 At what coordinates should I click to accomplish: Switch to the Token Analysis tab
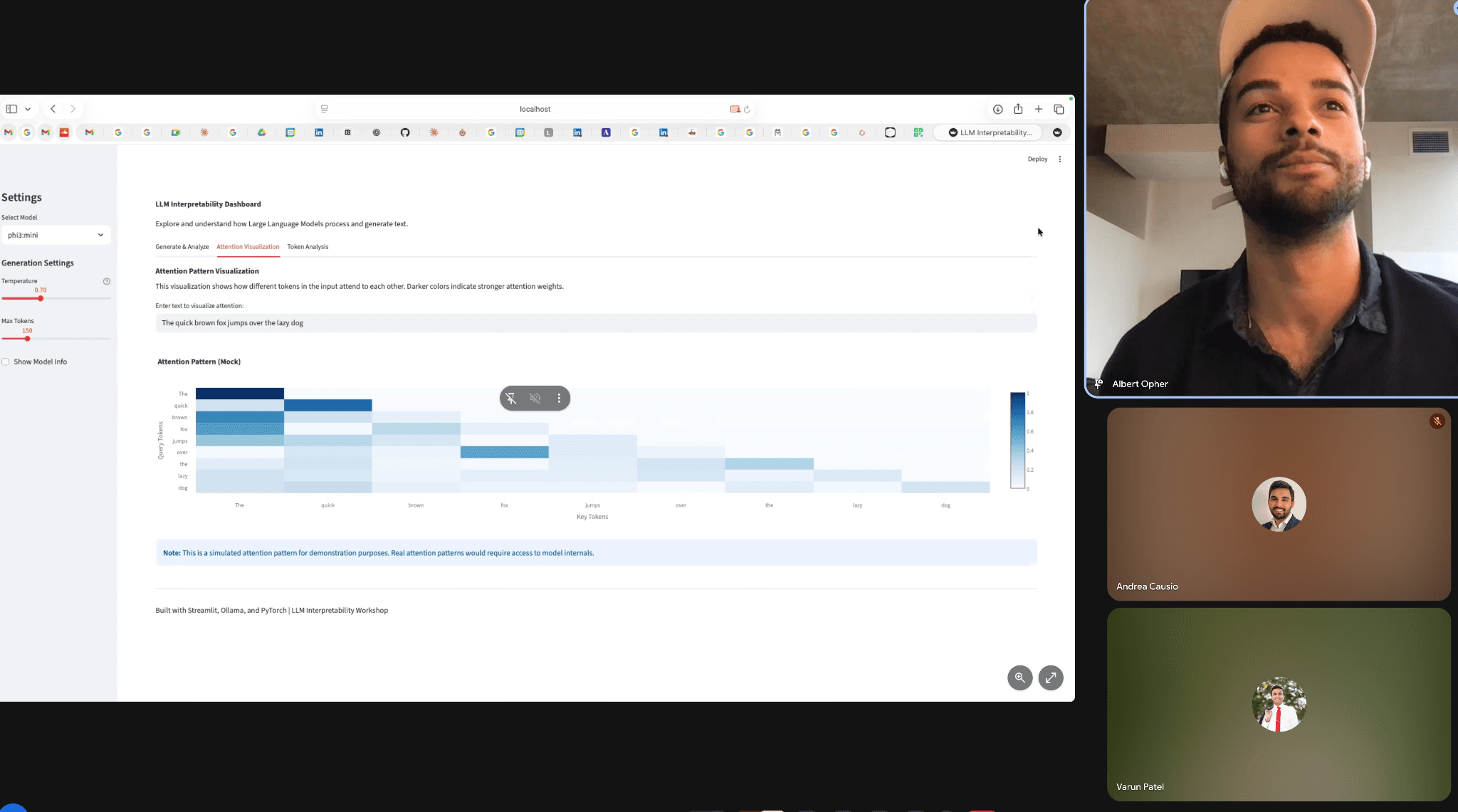308,247
